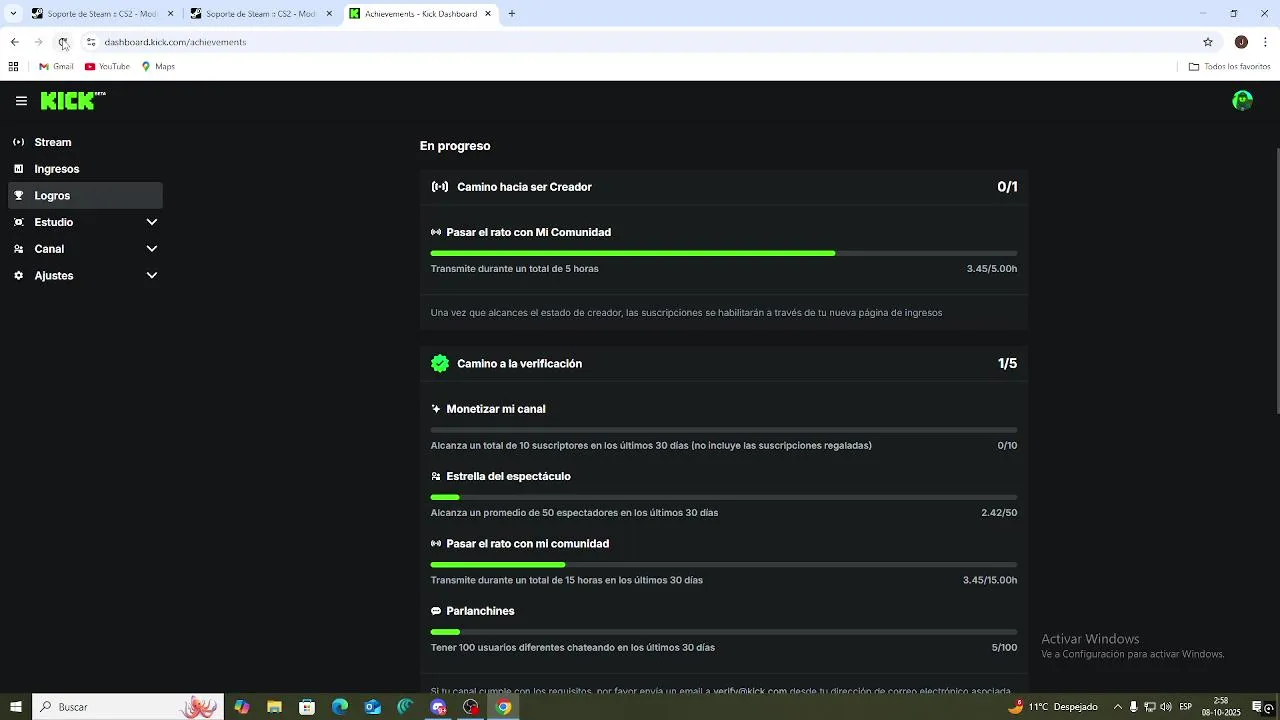Open the Windows Start menu

[15, 707]
